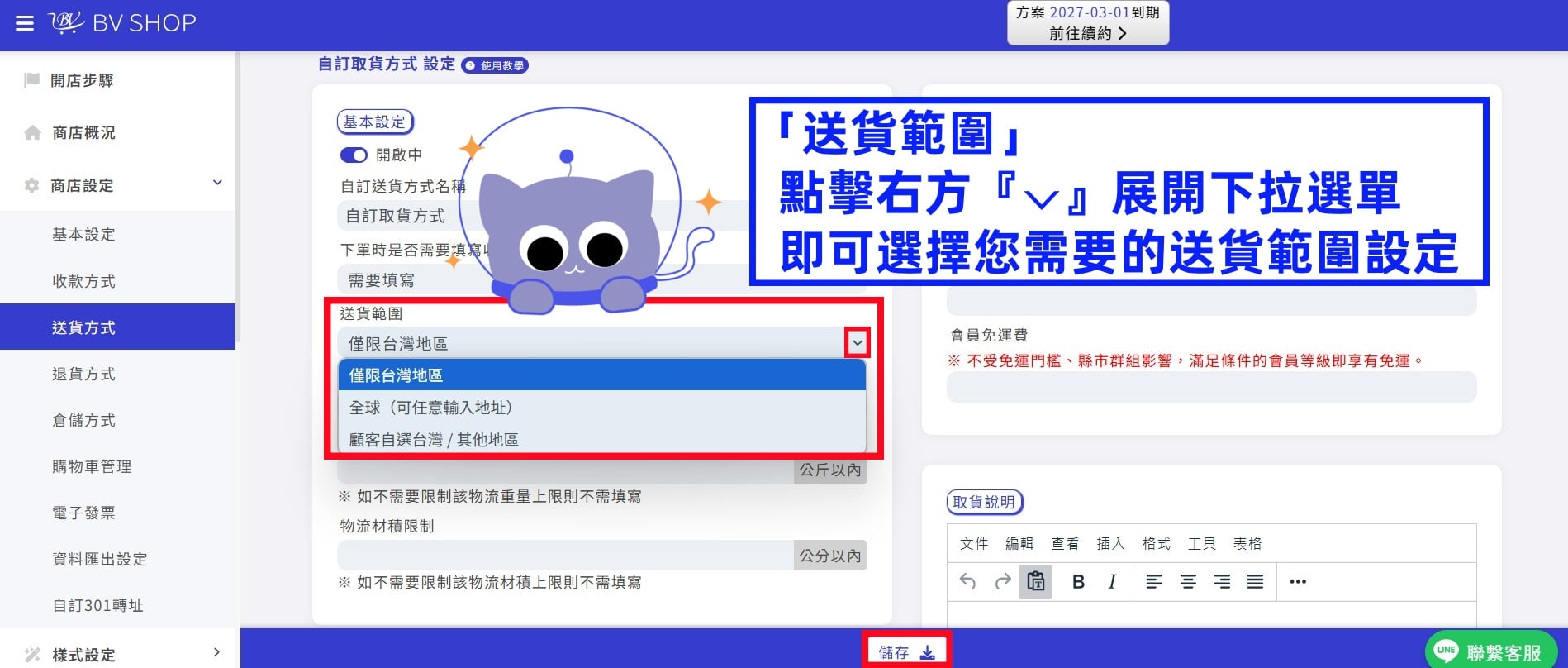Click the BV SHOP logo
Image resolution: width=1568 pixels, height=668 pixels.
122,22
